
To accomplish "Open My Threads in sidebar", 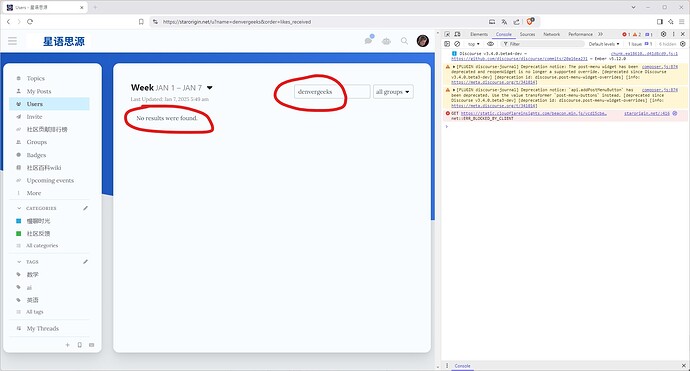I will pos(42,328).
